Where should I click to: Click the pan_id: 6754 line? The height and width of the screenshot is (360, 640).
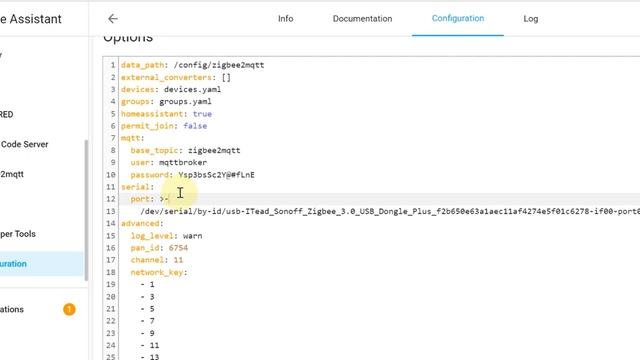tap(159, 248)
